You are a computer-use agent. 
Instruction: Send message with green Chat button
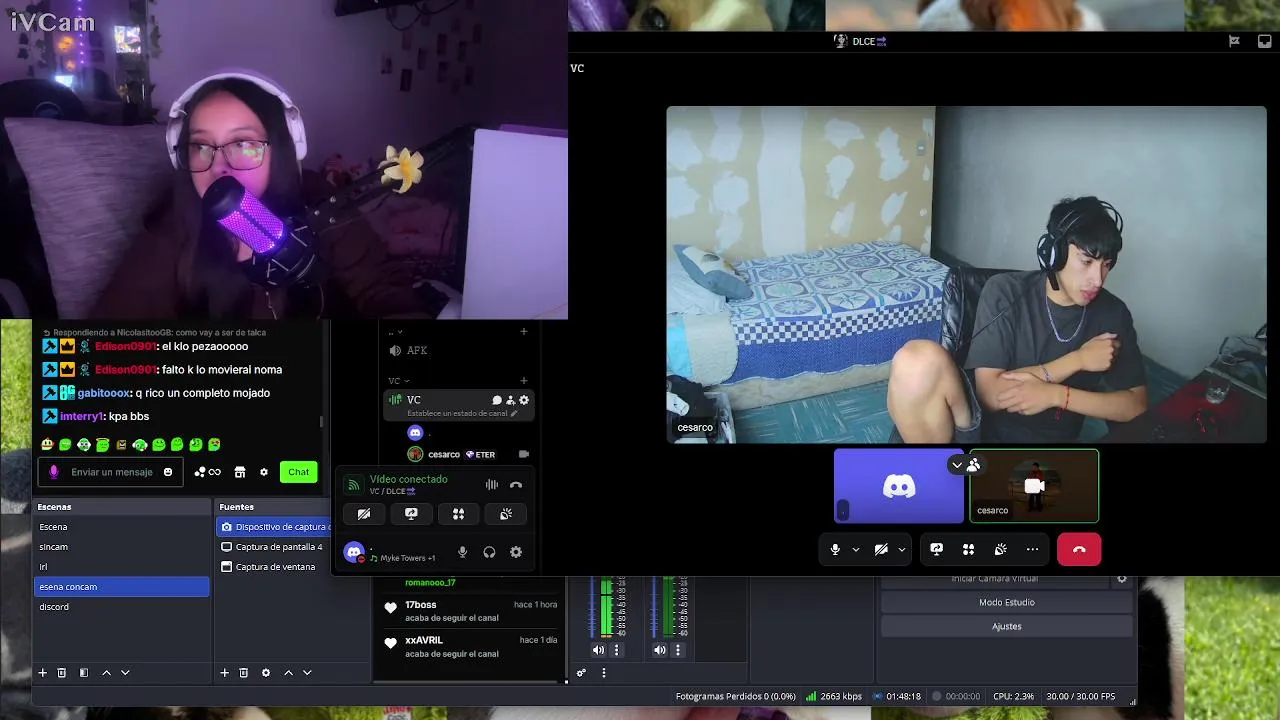point(298,472)
